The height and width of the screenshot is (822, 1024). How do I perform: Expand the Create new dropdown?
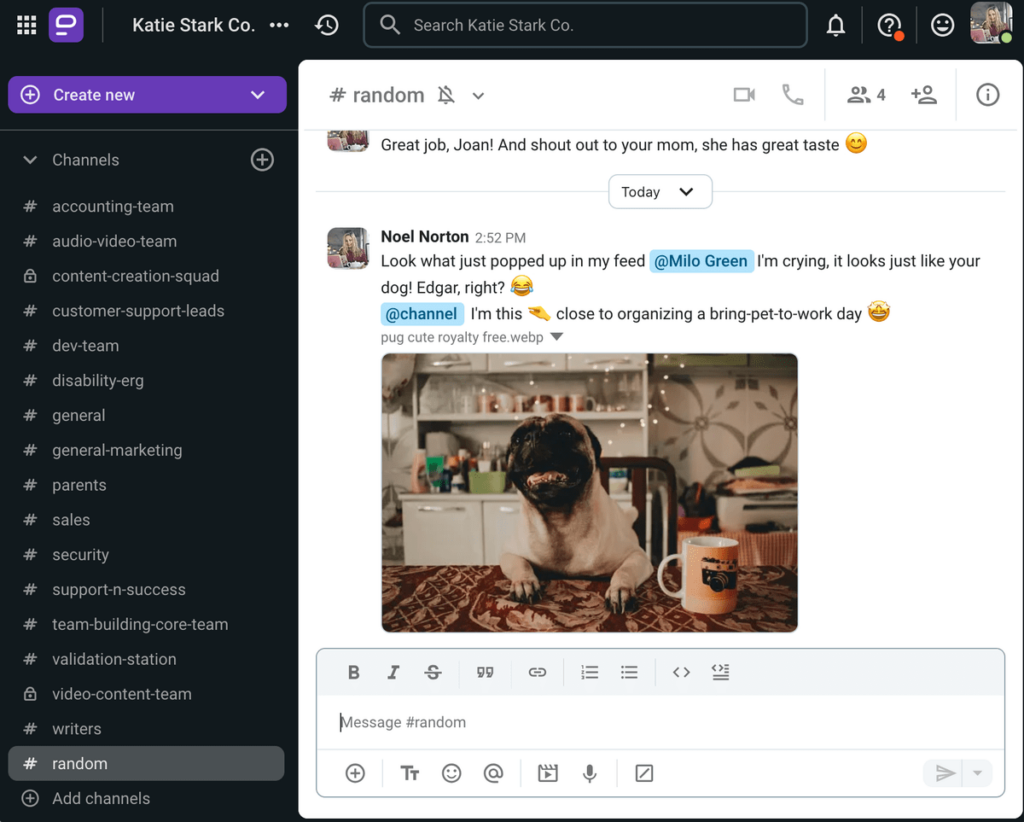257,95
